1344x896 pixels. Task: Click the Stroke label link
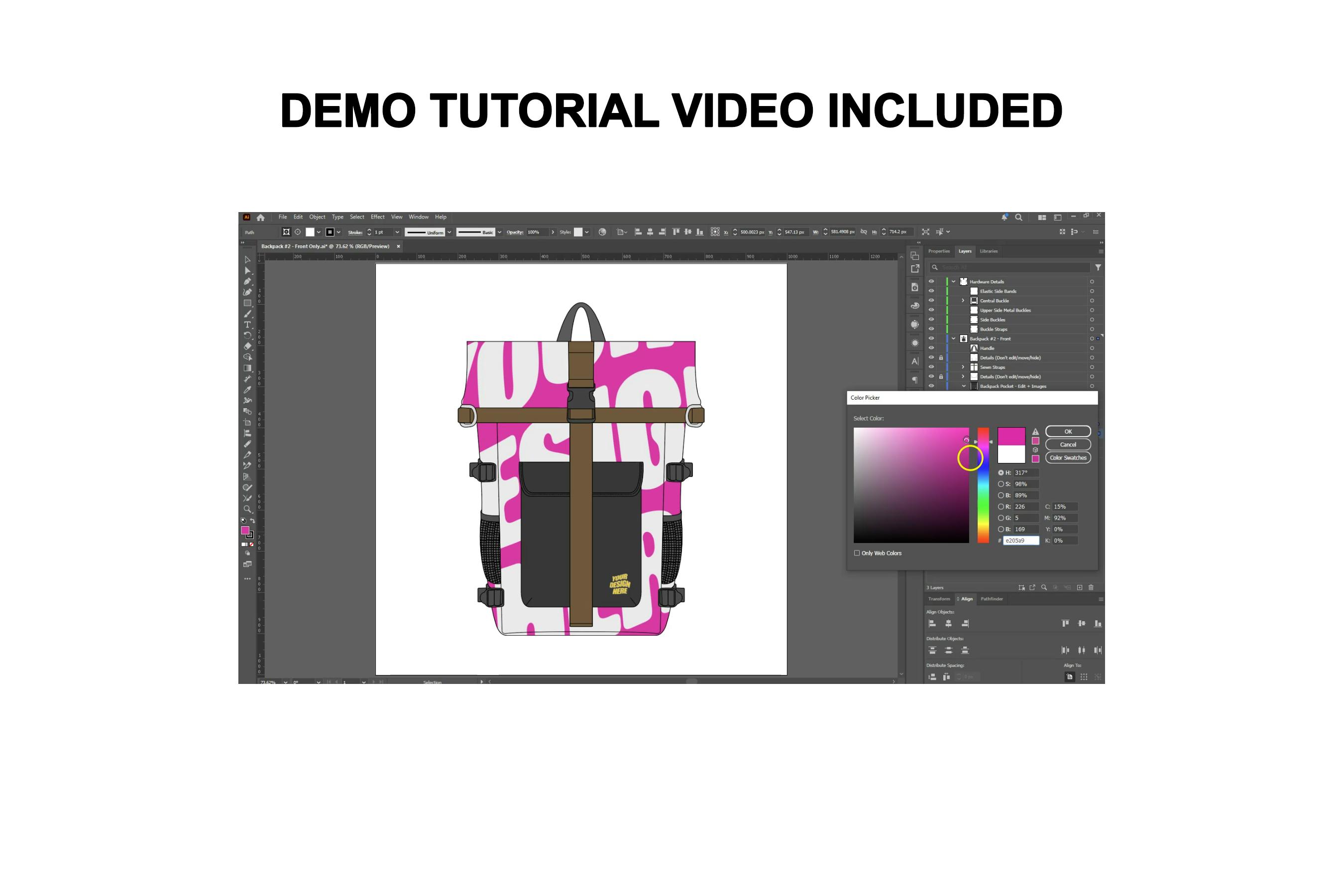point(355,232)
